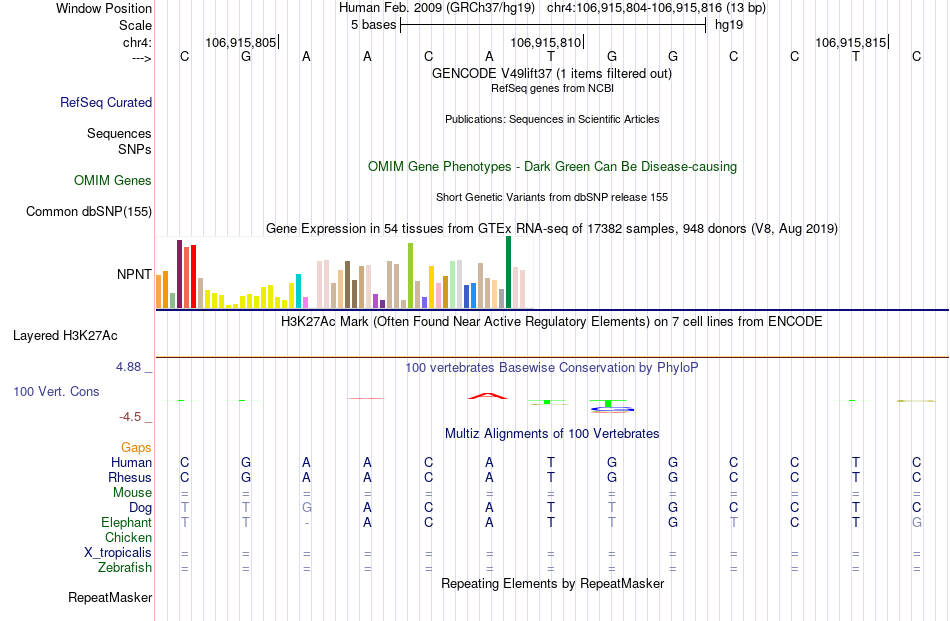Click the Sequences SNPs track label

click(x=119, y=141)
